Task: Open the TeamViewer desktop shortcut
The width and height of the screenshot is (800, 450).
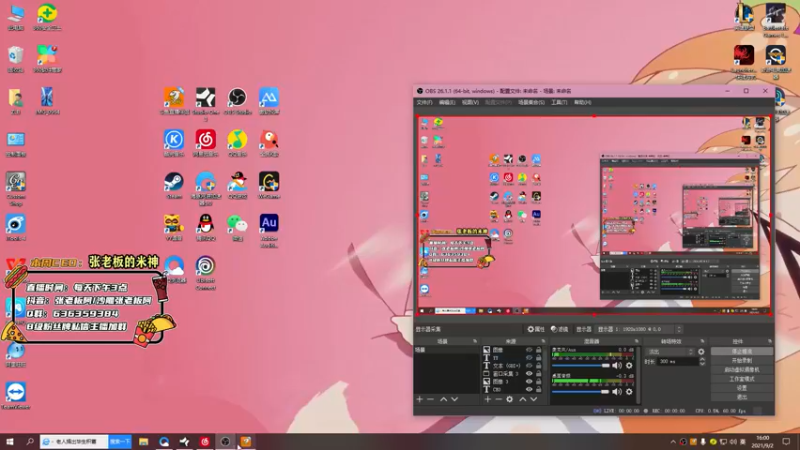Action: [16, 396]
